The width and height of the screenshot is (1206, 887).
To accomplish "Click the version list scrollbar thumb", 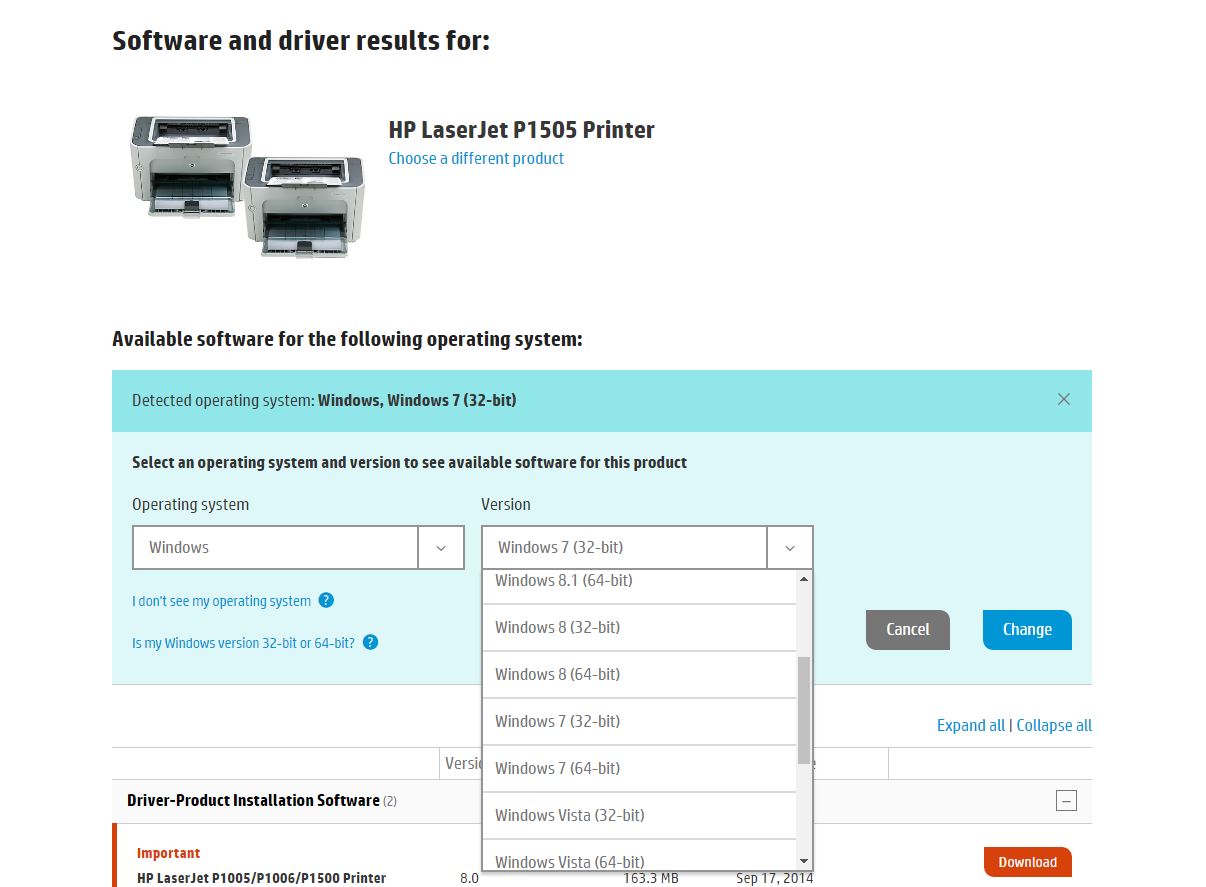I will tap(804, 710).
